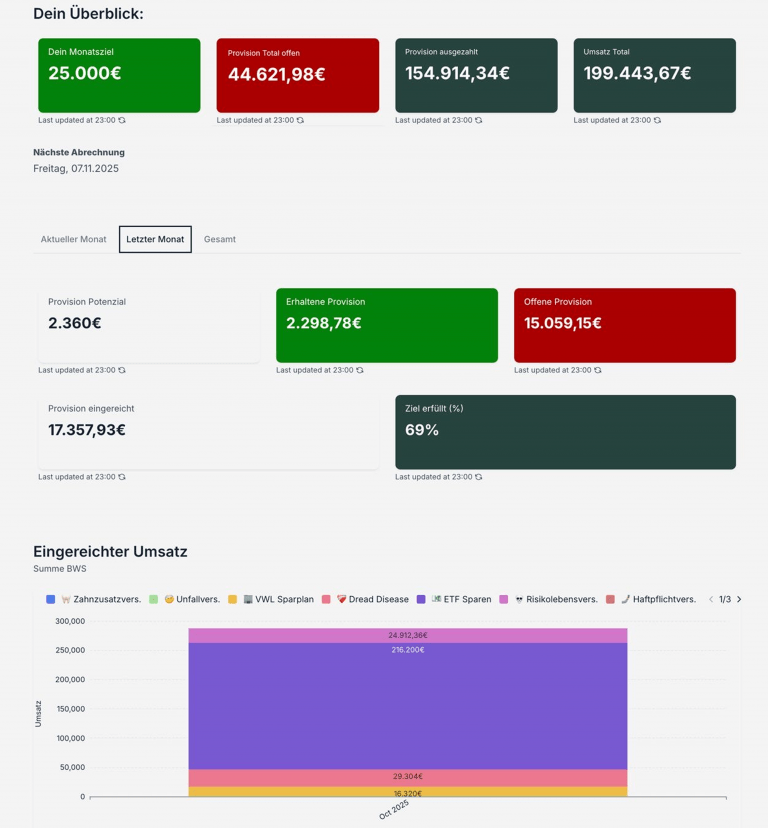Viewport: 768px width, 828px height.
Task: Go to next legend page
Action: (x=739, y=599)
